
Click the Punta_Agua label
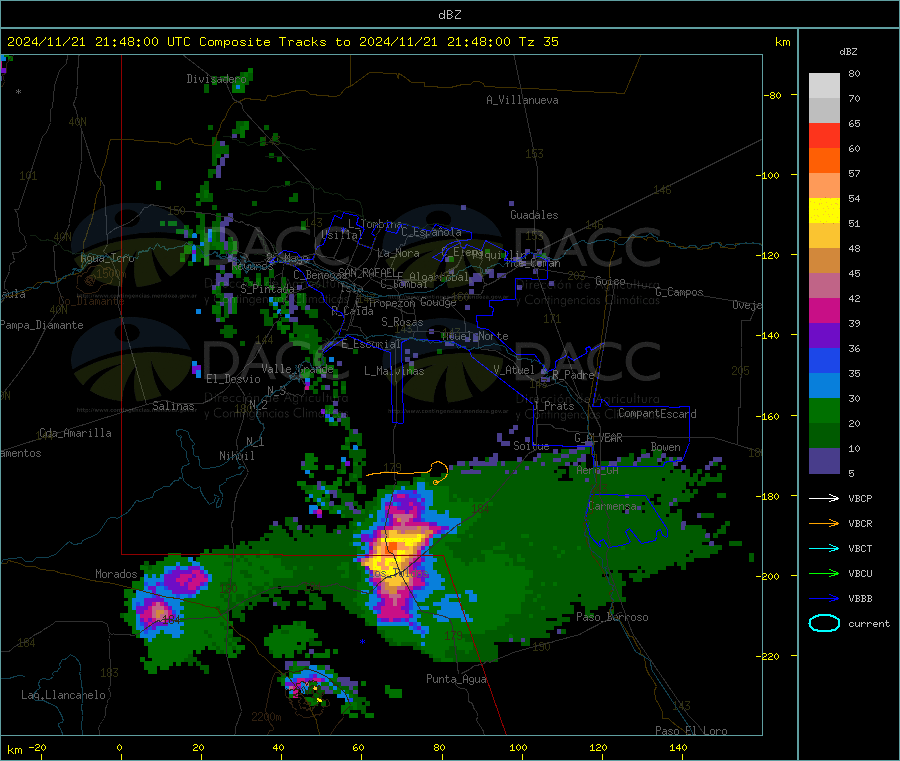[x=456, y=679]
